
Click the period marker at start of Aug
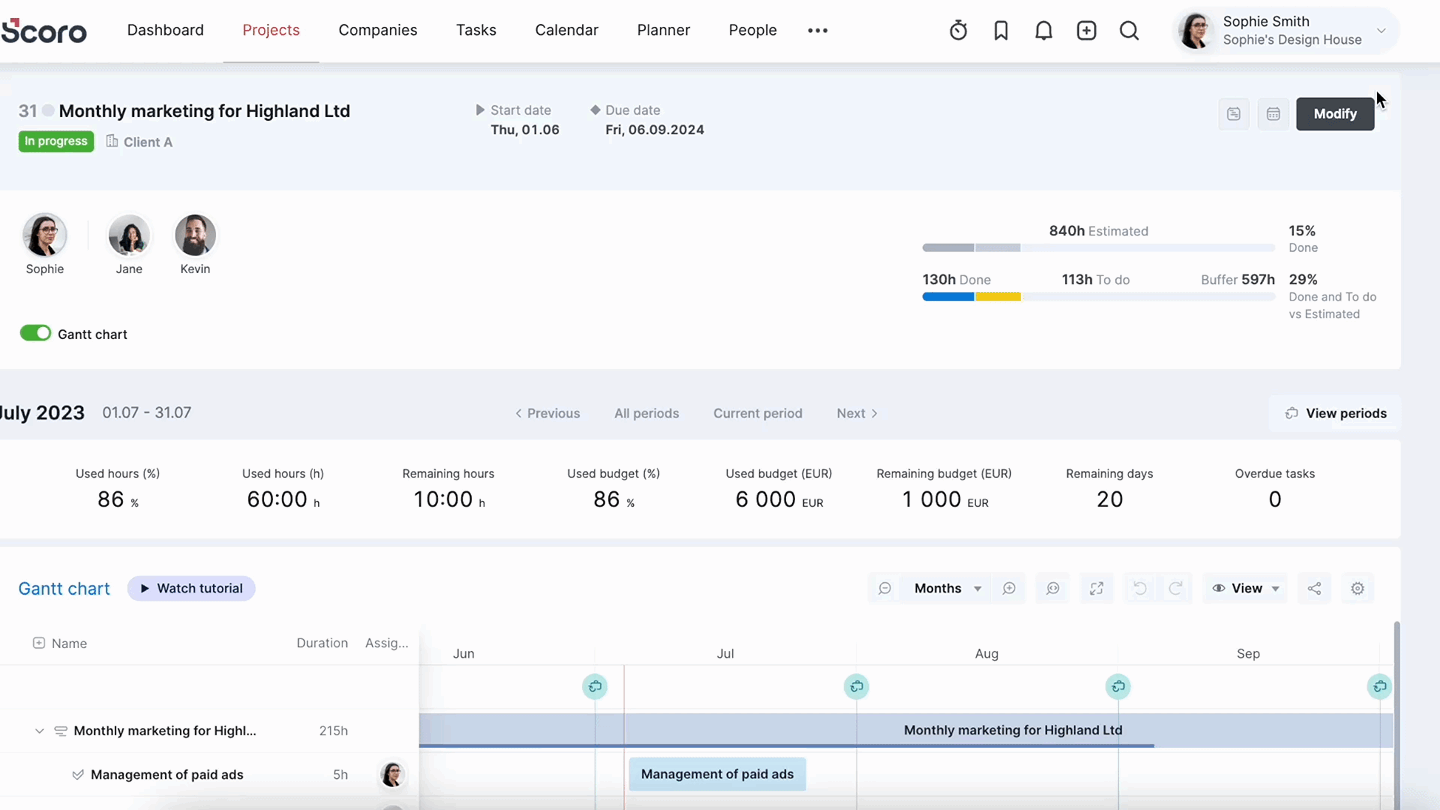(x=856, y=687)
